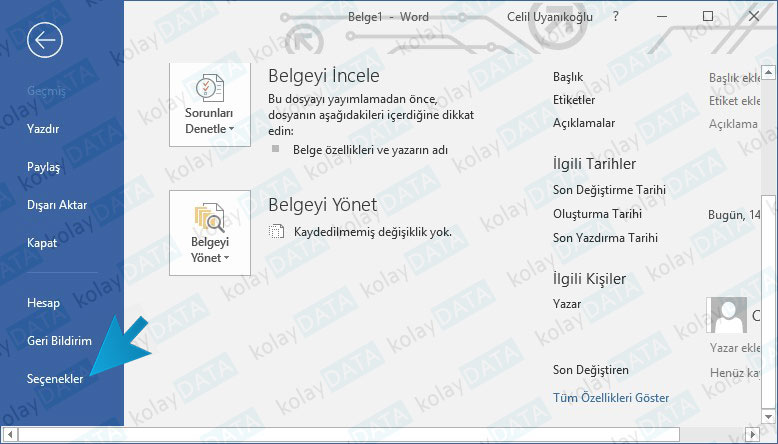This screenshot has height=444, width=778.
Task: Click the Başlık ekle field
Action: pyautogui.click(x=734, y=78)
